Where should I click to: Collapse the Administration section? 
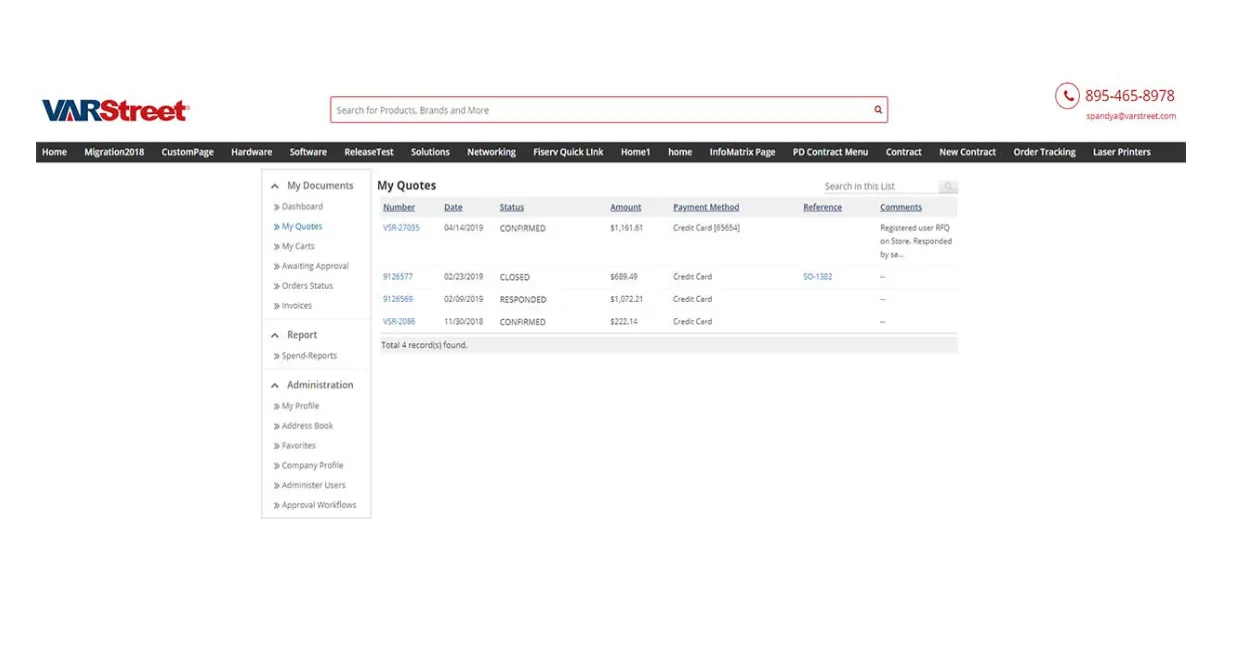tap(275, 385)
